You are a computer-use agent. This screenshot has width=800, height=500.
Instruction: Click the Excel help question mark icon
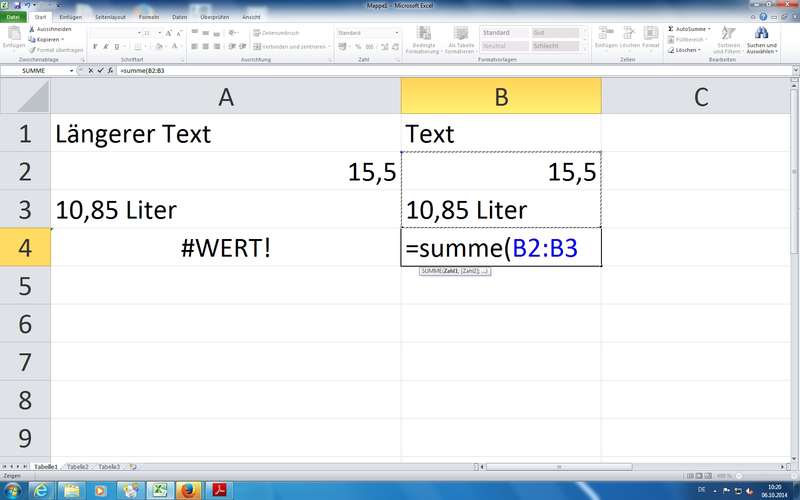pyautogui.click(x=763, y=17)
